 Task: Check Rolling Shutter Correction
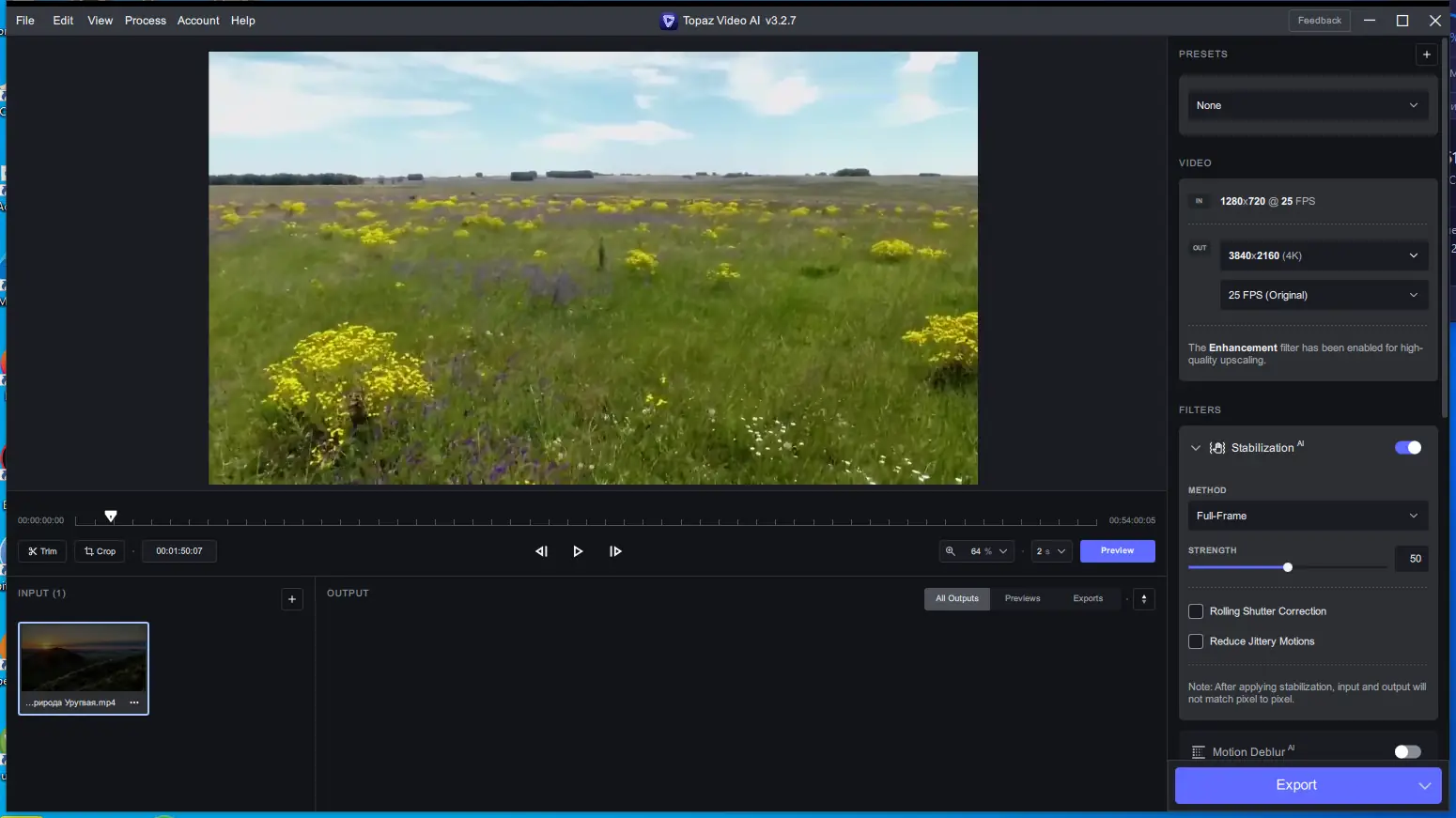(x=1196, y=611)
